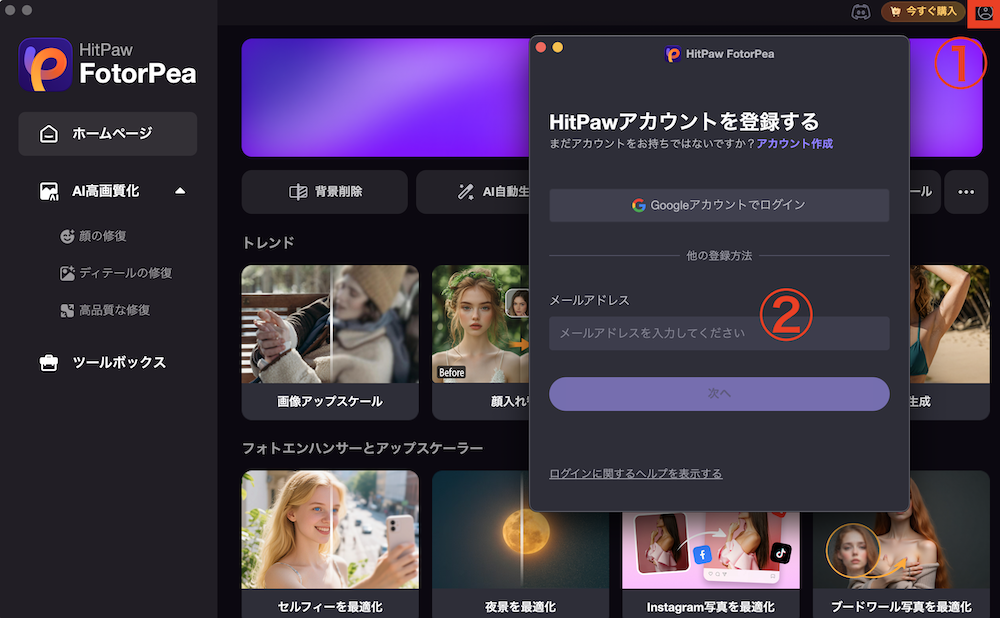Click the アカウント作成 link

pos(795,144)
